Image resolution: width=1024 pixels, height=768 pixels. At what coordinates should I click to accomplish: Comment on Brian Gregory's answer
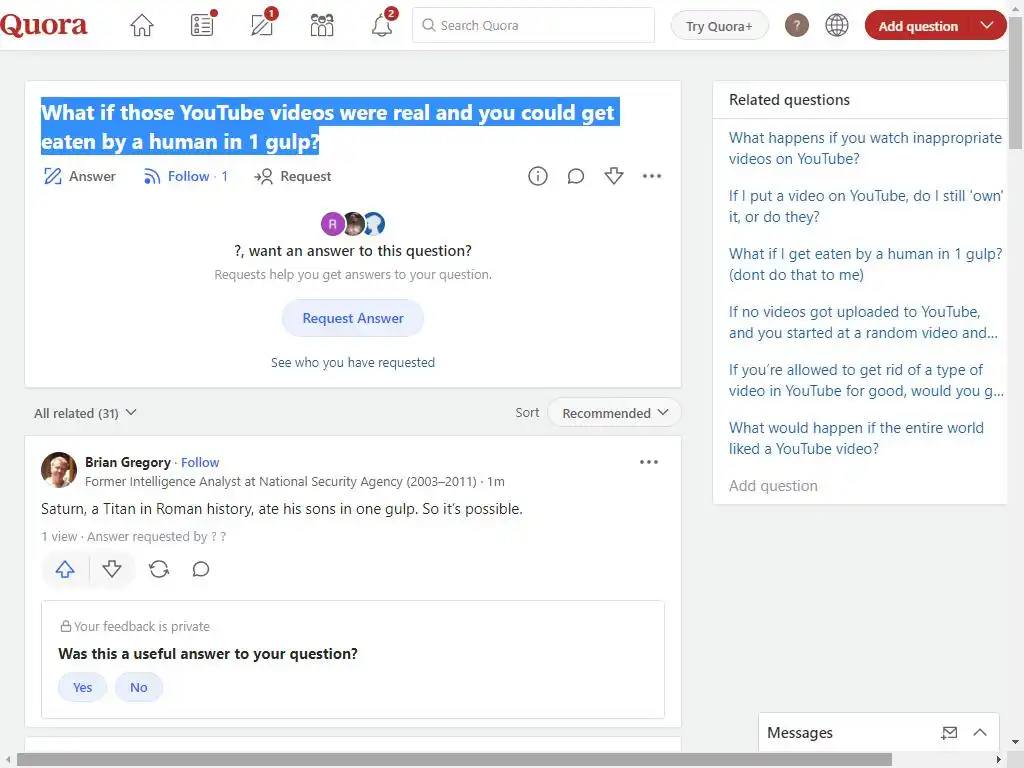[x=200, y=569]
